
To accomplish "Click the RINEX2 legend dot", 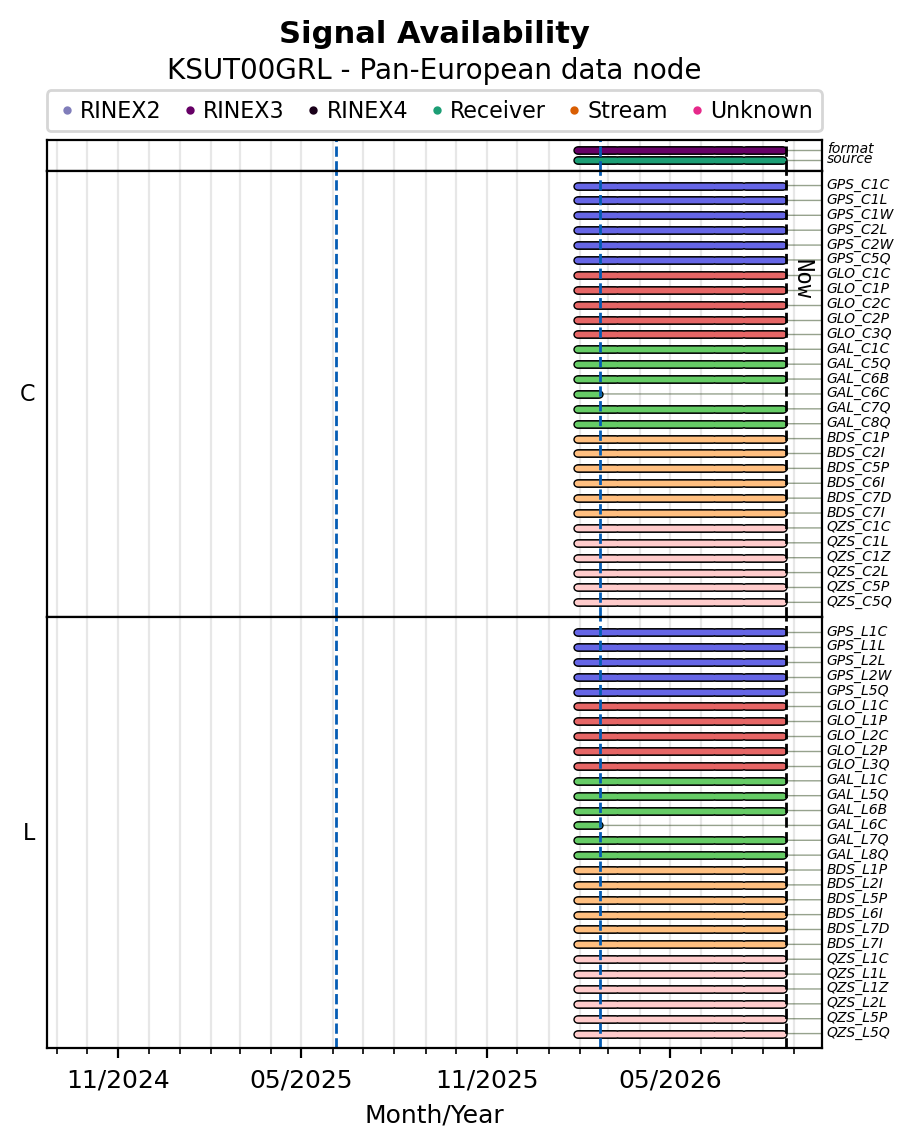I will (x=68, y=111).
